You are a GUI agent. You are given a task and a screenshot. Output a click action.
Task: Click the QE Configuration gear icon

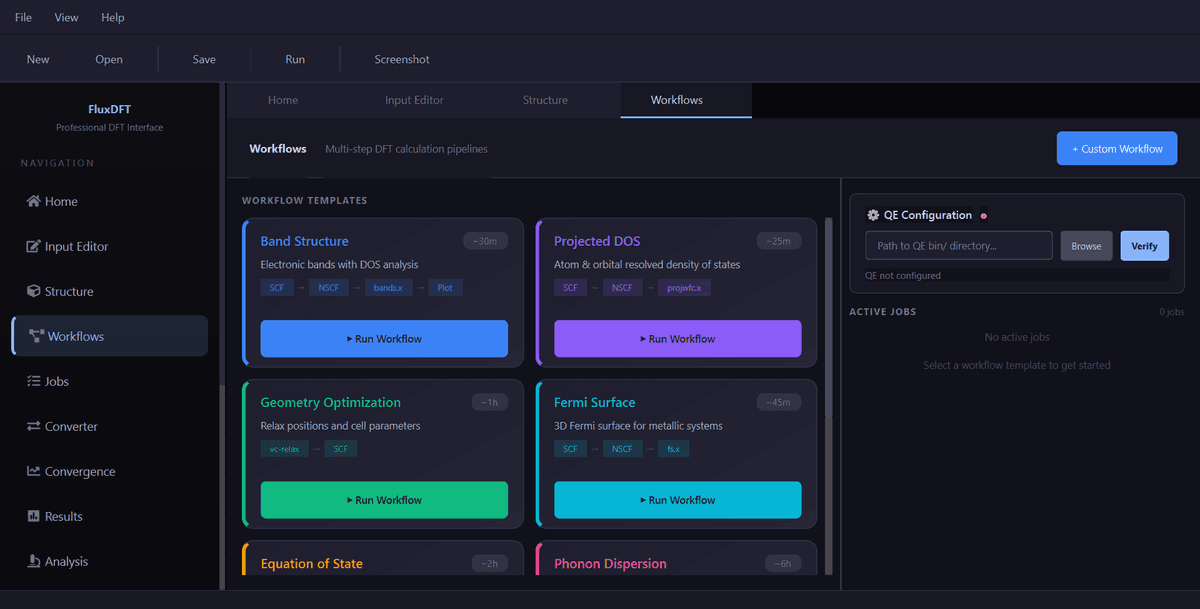point(873,215)
